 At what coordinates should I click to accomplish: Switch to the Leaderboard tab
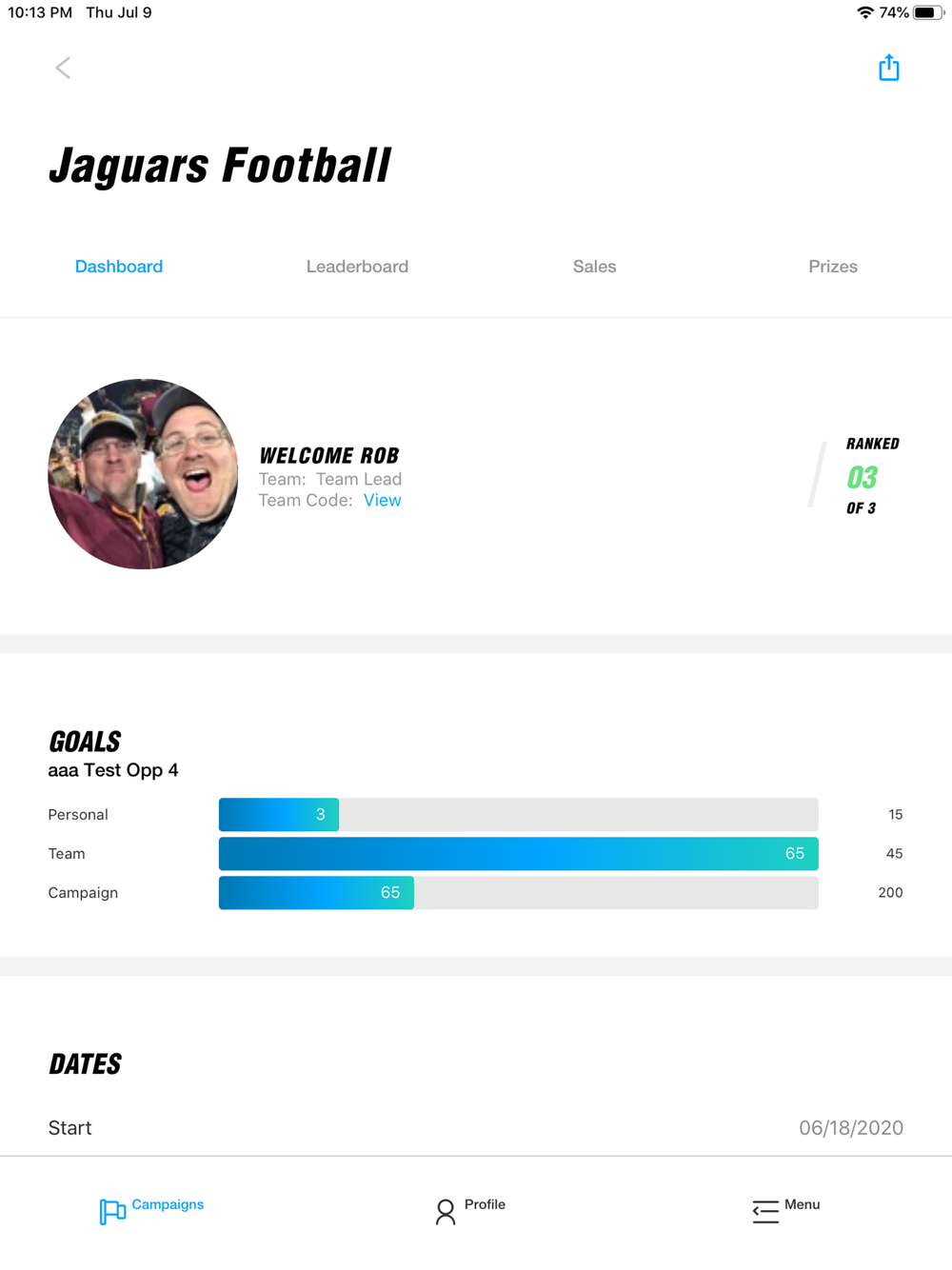tap(357, 267)
